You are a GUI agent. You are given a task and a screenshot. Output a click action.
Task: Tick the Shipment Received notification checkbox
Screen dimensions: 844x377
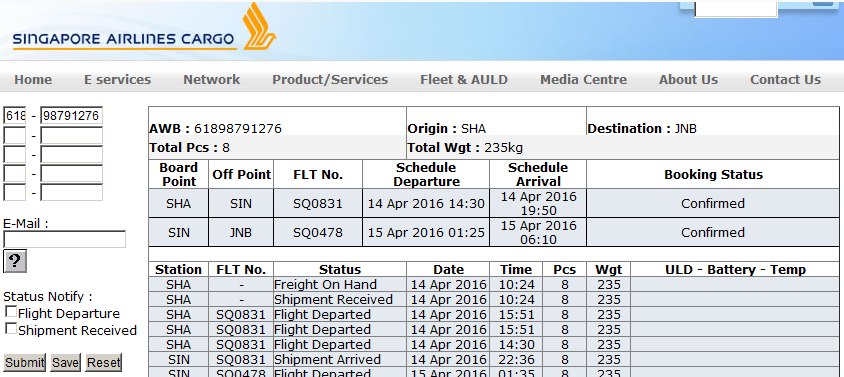point(11,329)
